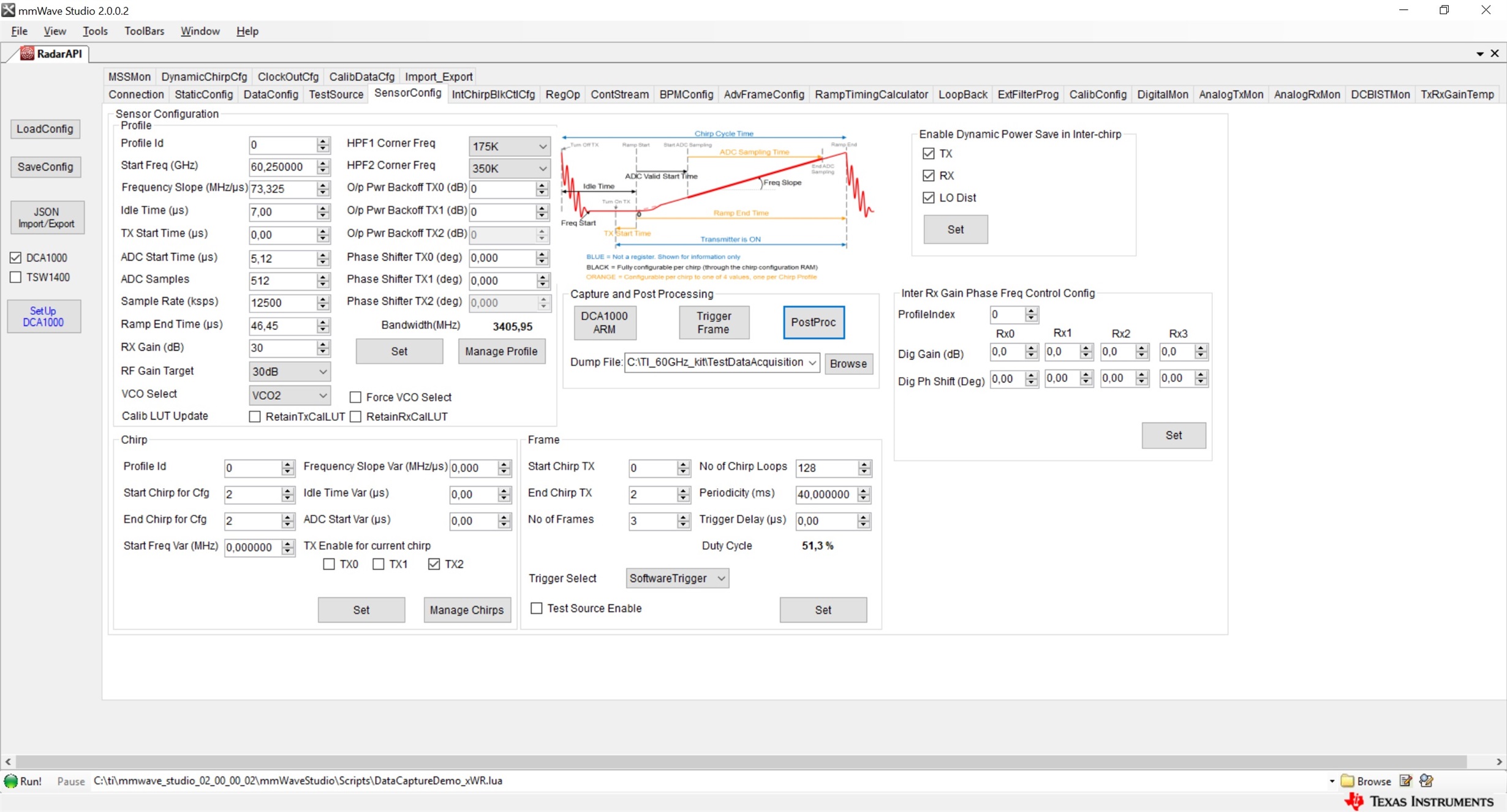Click Browse next to Dump File

point(848,364)
